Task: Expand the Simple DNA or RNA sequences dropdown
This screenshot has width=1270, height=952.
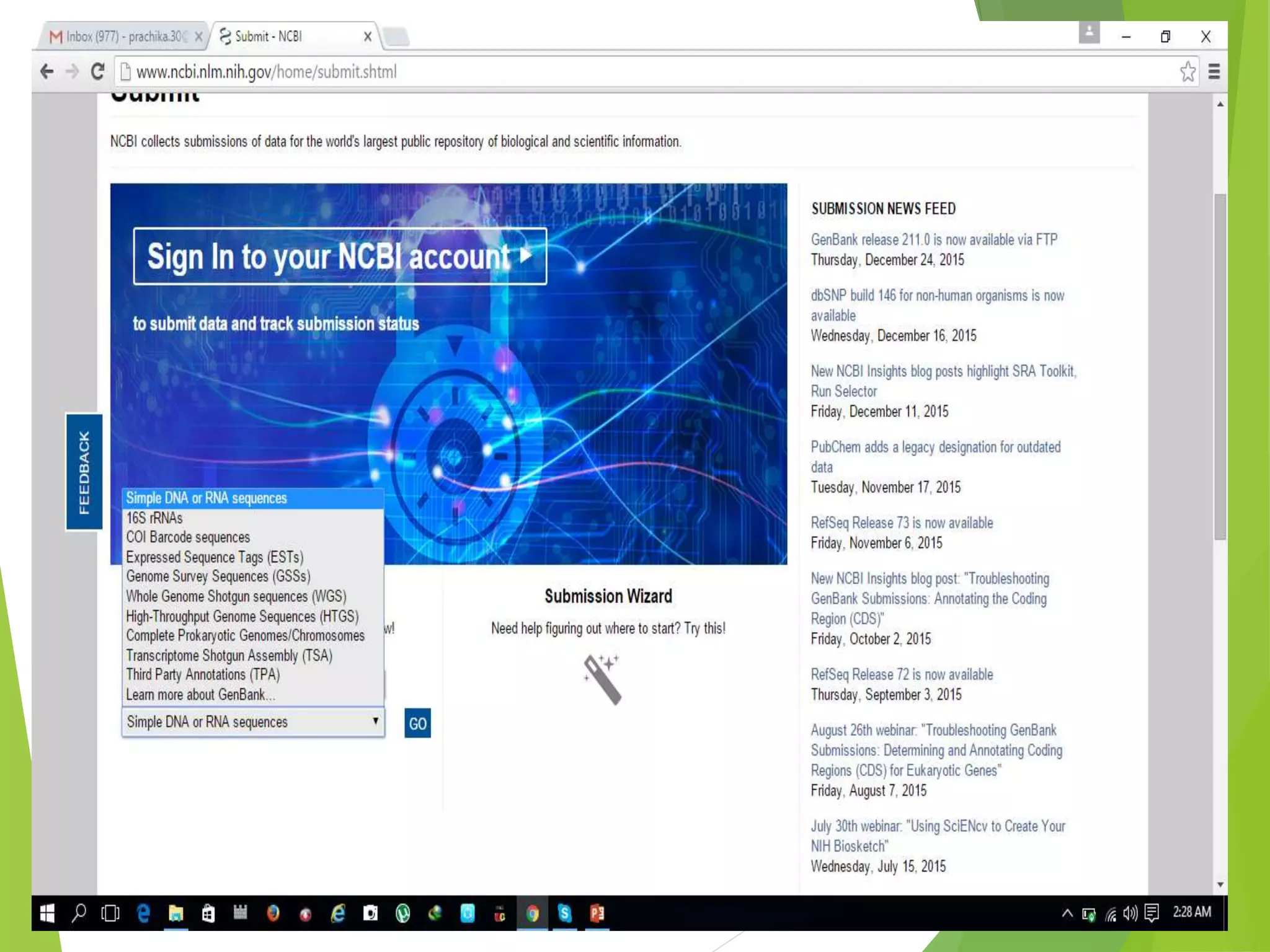Action: (x=253, y=722)
